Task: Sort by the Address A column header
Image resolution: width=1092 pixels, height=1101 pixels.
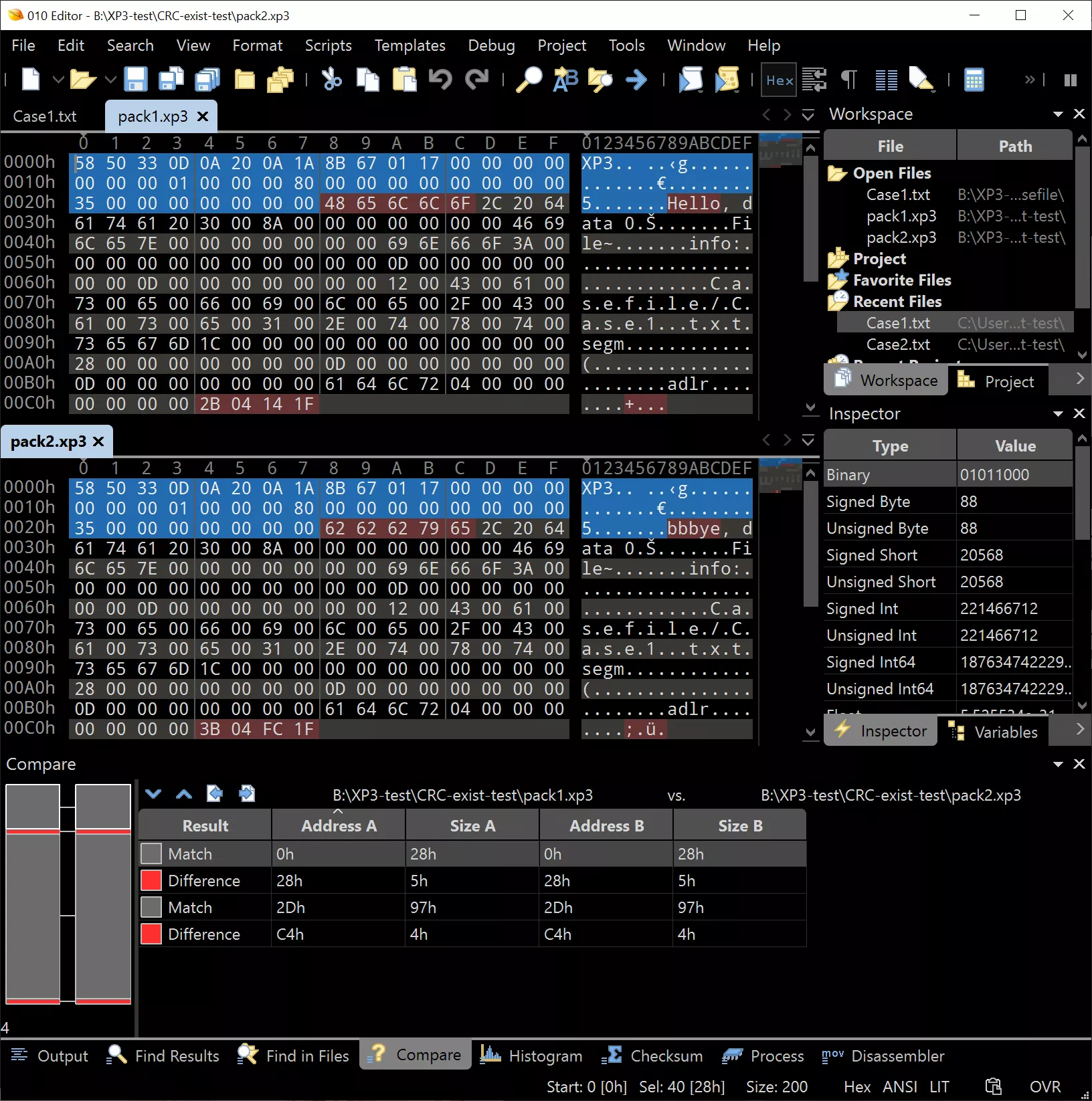Action: coord(339,826)
